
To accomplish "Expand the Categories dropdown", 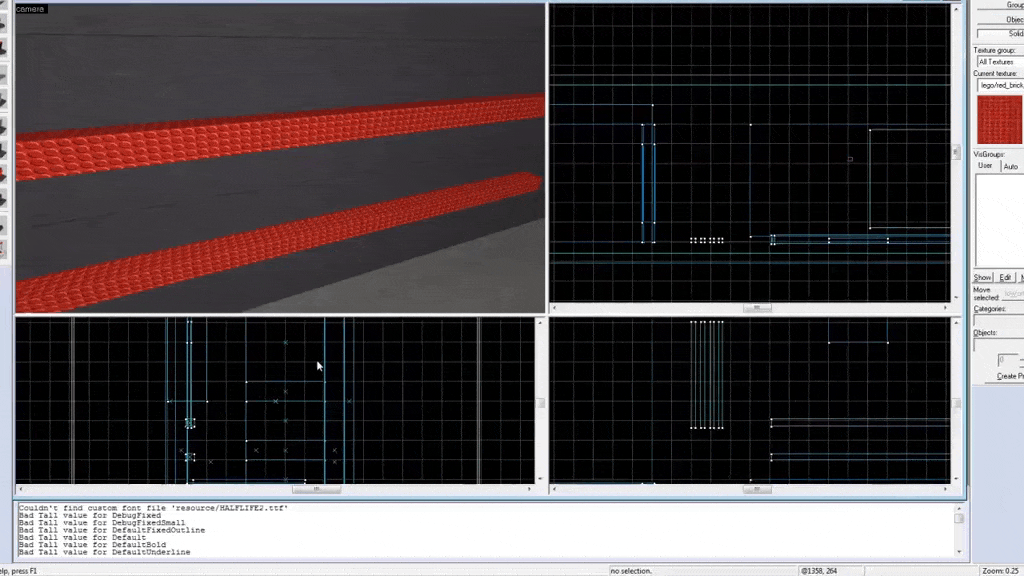I will (x=999, y=322).
